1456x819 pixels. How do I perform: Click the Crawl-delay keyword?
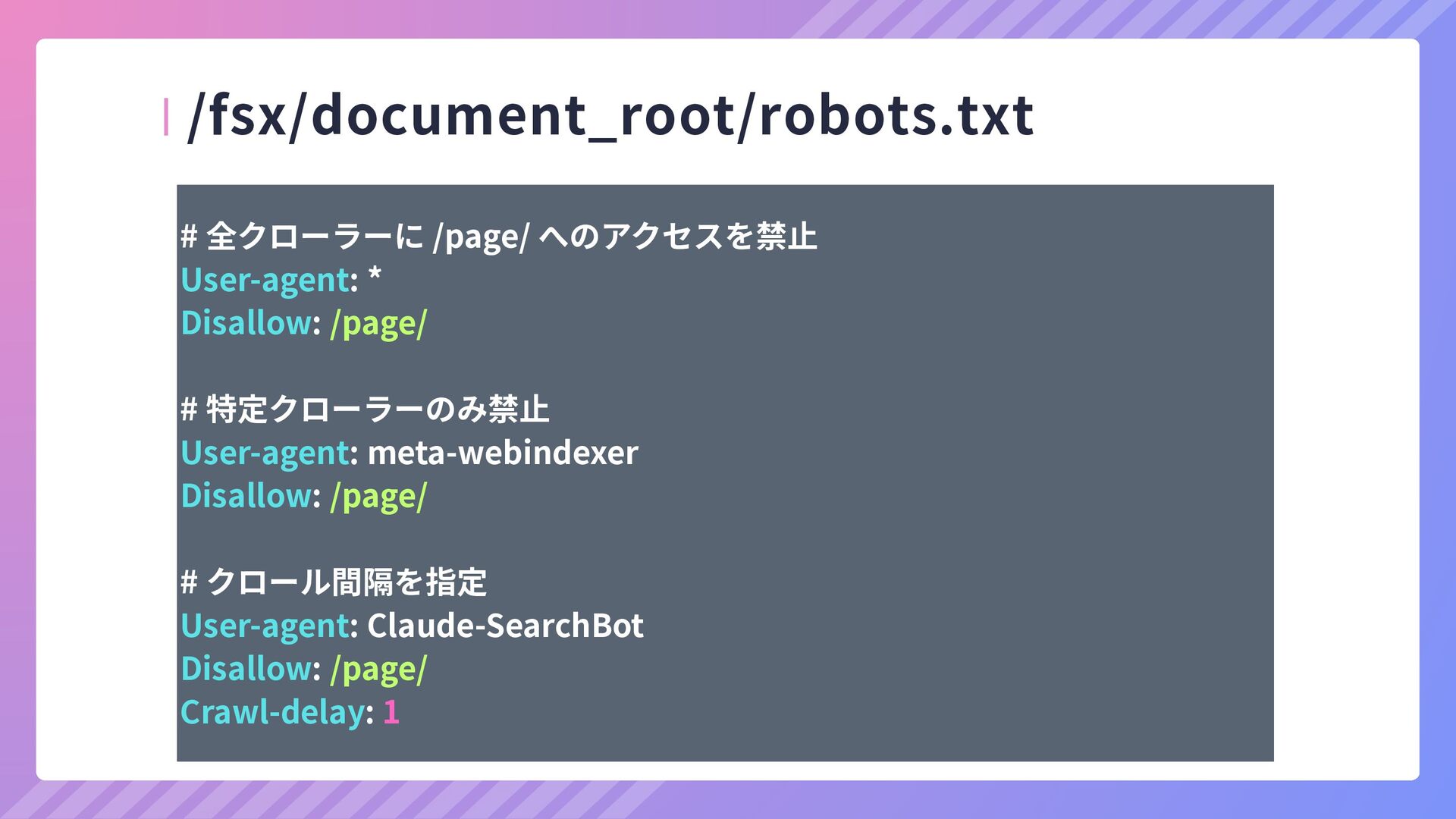[x=273, y=712]
